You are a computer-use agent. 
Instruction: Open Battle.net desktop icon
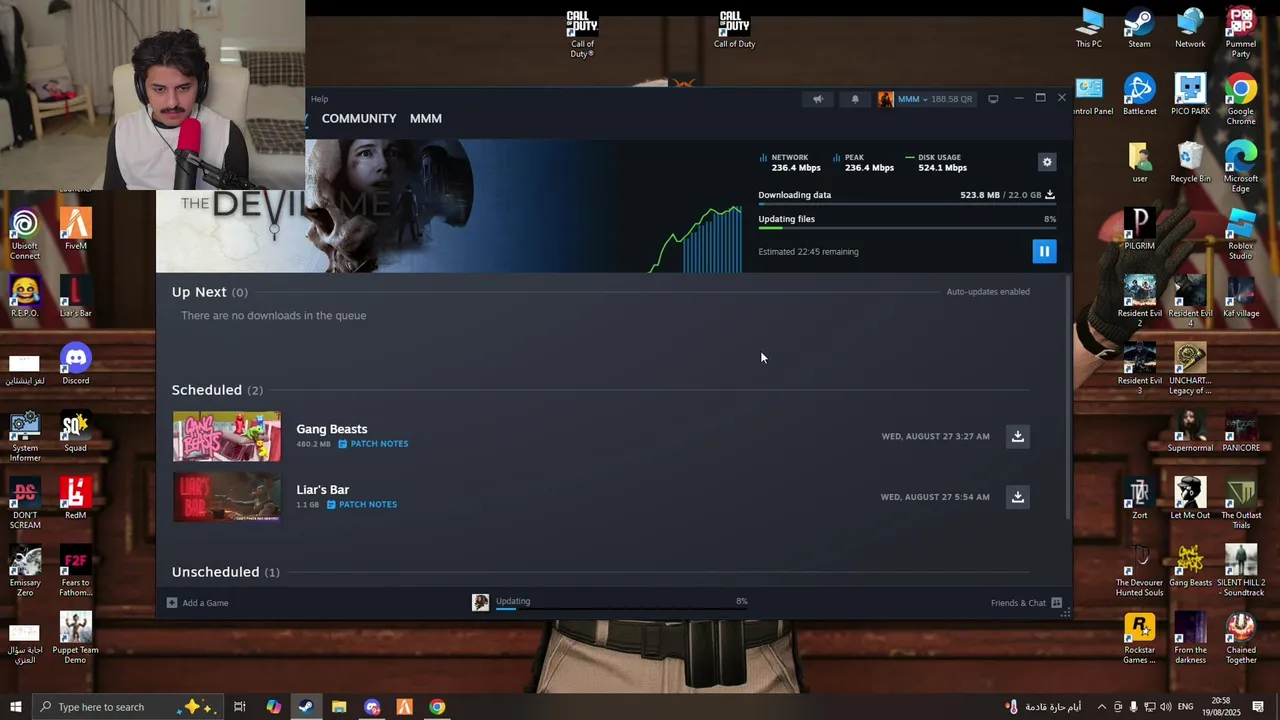point(1139,96)
